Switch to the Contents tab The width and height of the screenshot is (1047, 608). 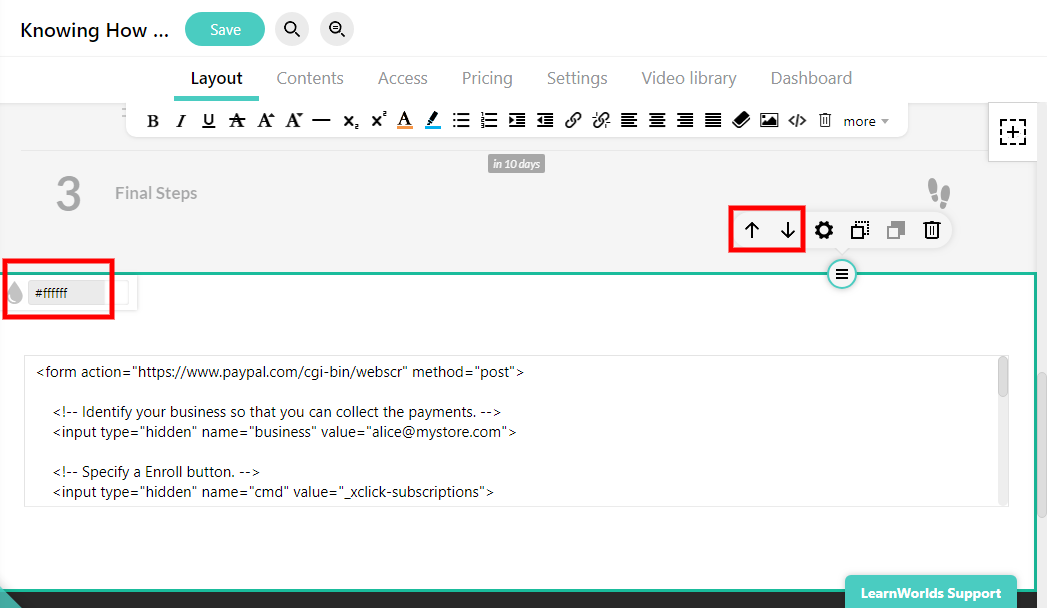(x=310, y=79)
